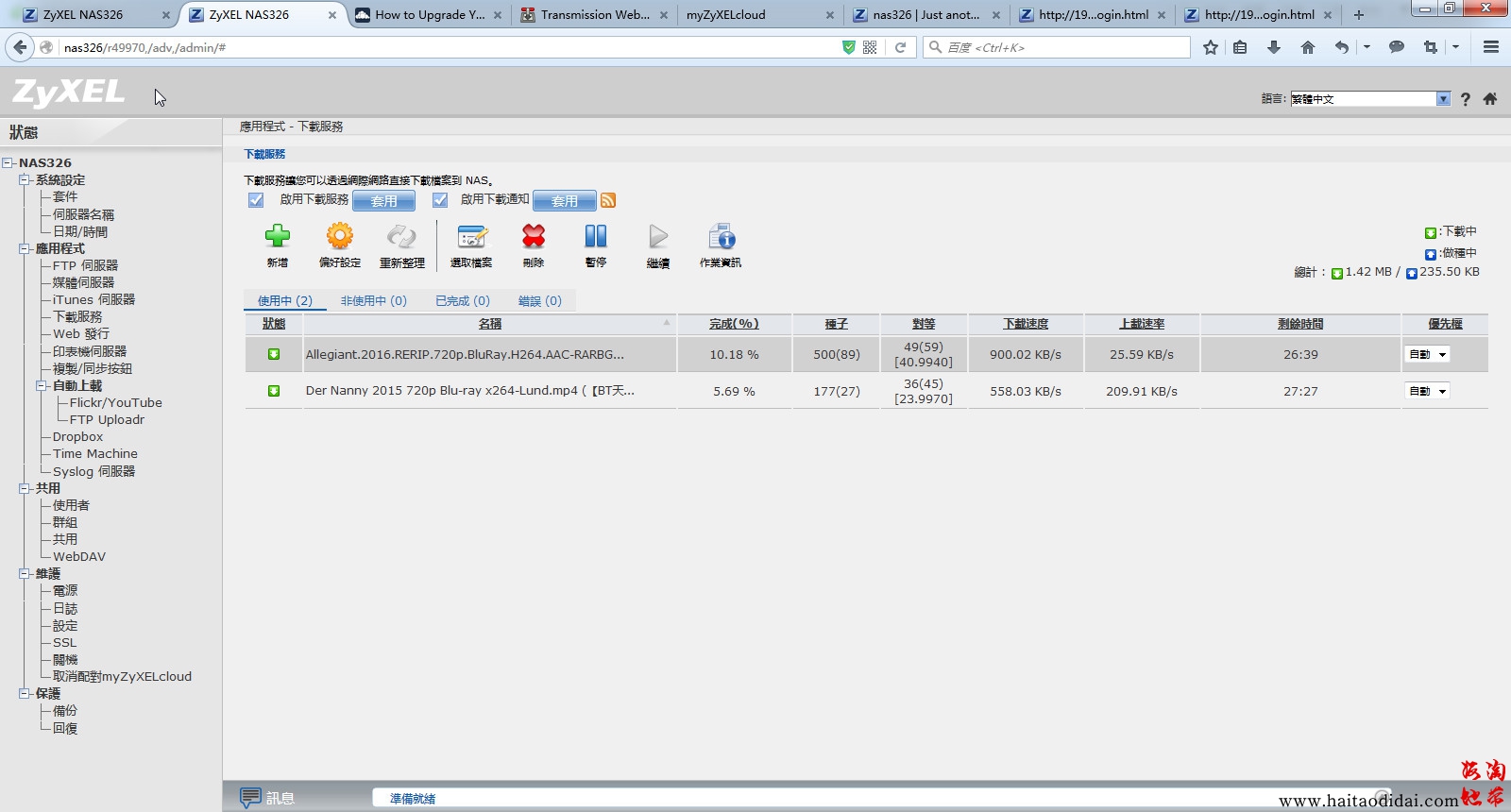This screenshot has height=812, width=1511.
Task: Open Time Machine in the sidebar
Action: [94, 454]
